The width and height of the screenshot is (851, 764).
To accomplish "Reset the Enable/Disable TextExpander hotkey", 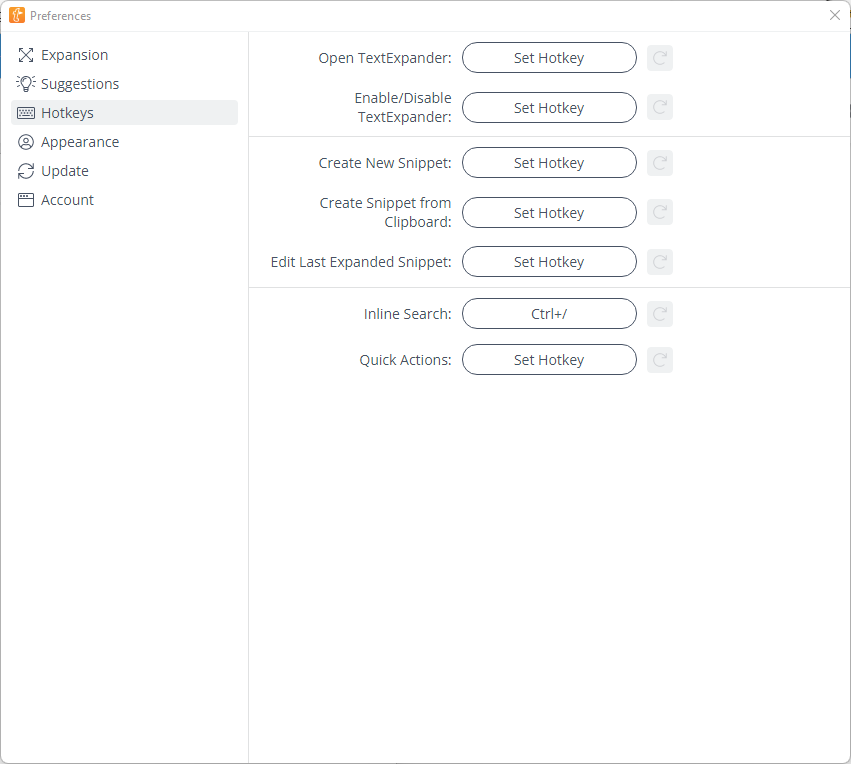I will 659,108.
